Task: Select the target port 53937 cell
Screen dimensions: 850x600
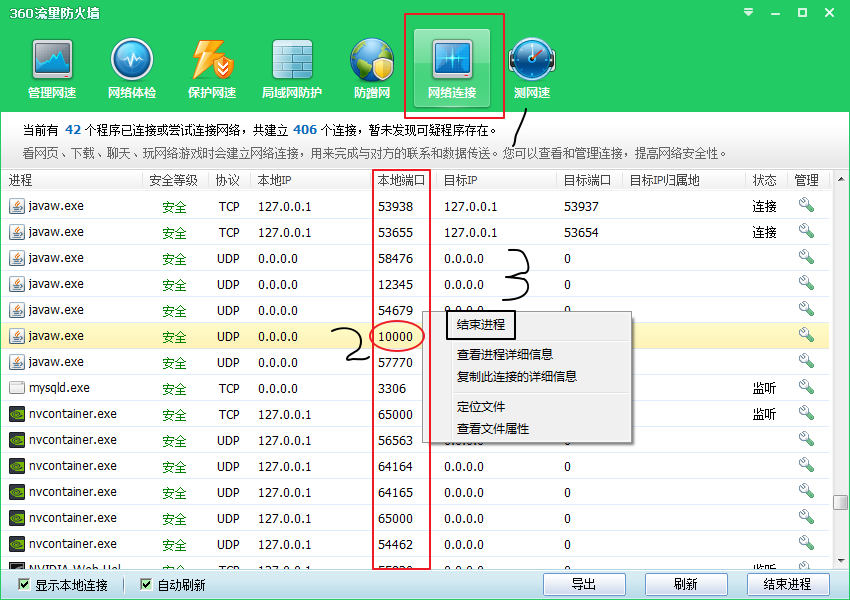Action: click(x=581, y=207)
